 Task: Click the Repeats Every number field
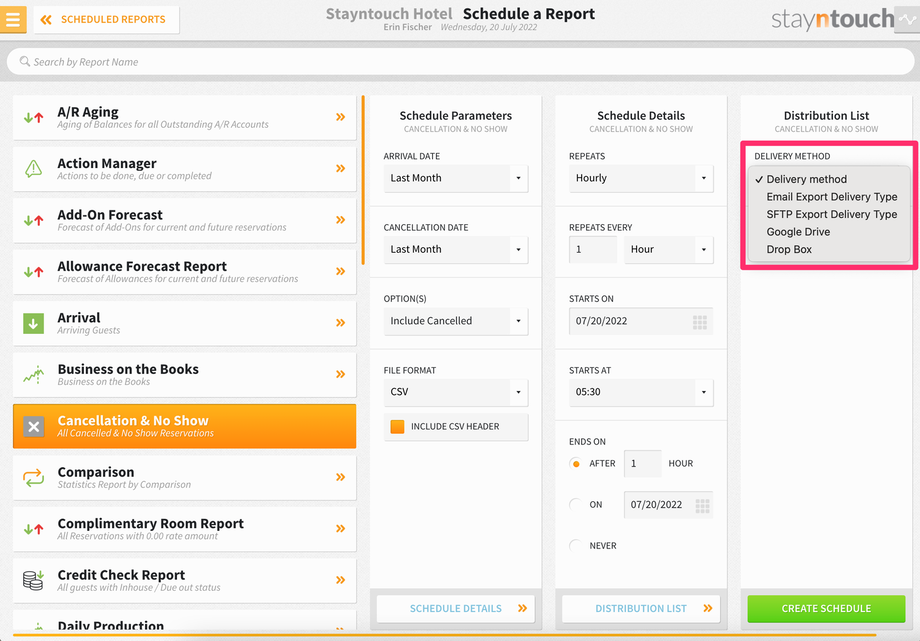[593, 249]
